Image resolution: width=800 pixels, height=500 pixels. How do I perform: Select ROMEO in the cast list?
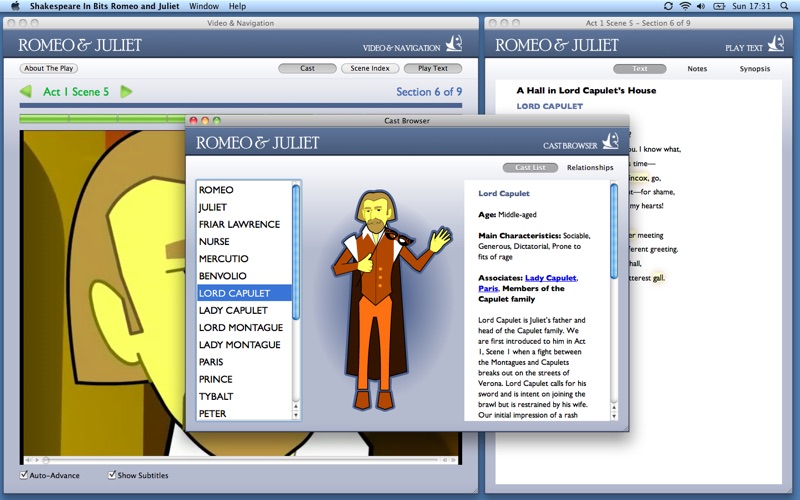(244, 190)
